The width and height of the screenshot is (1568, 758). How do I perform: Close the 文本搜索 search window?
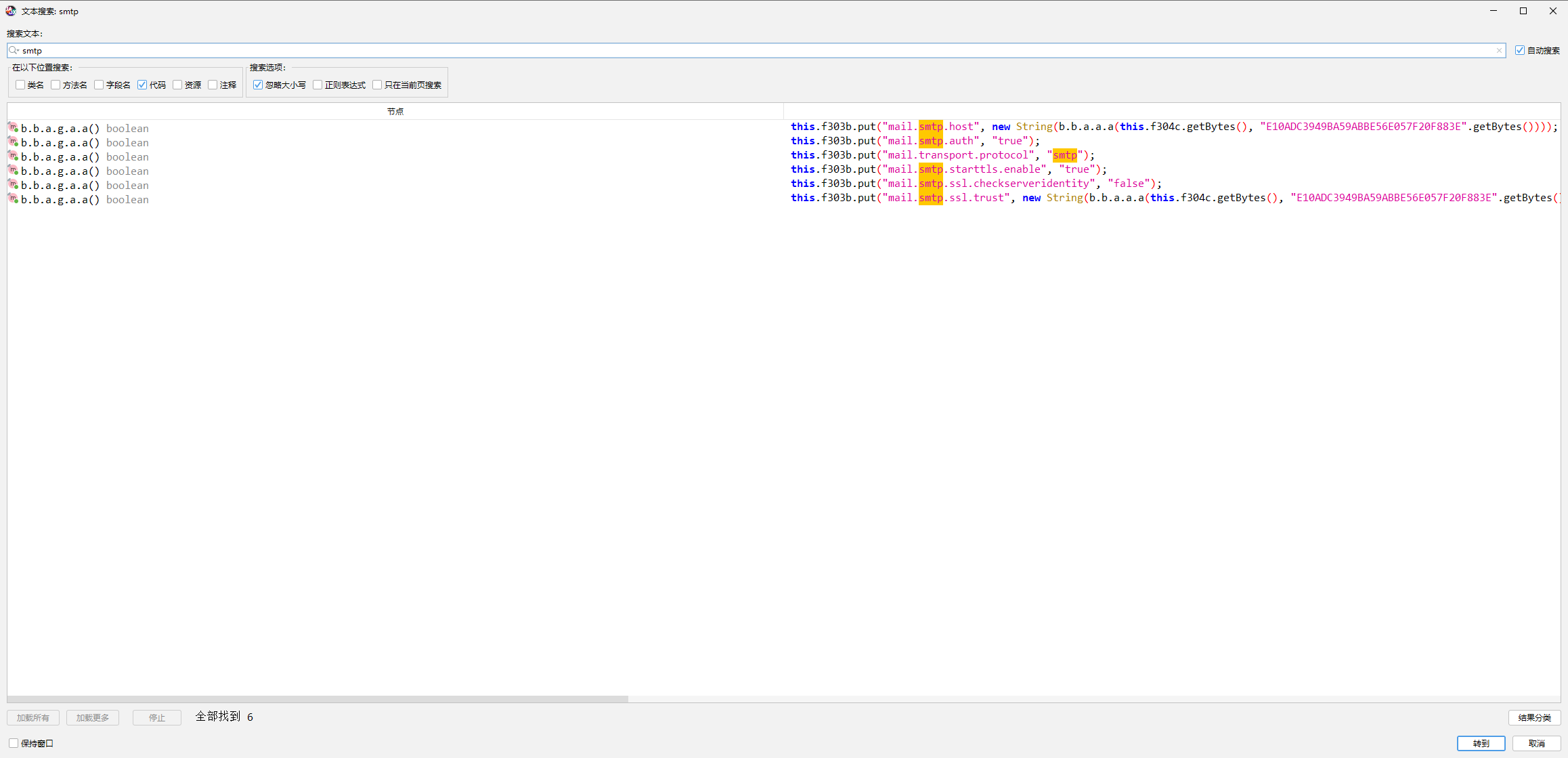(x=1553, y=11)
